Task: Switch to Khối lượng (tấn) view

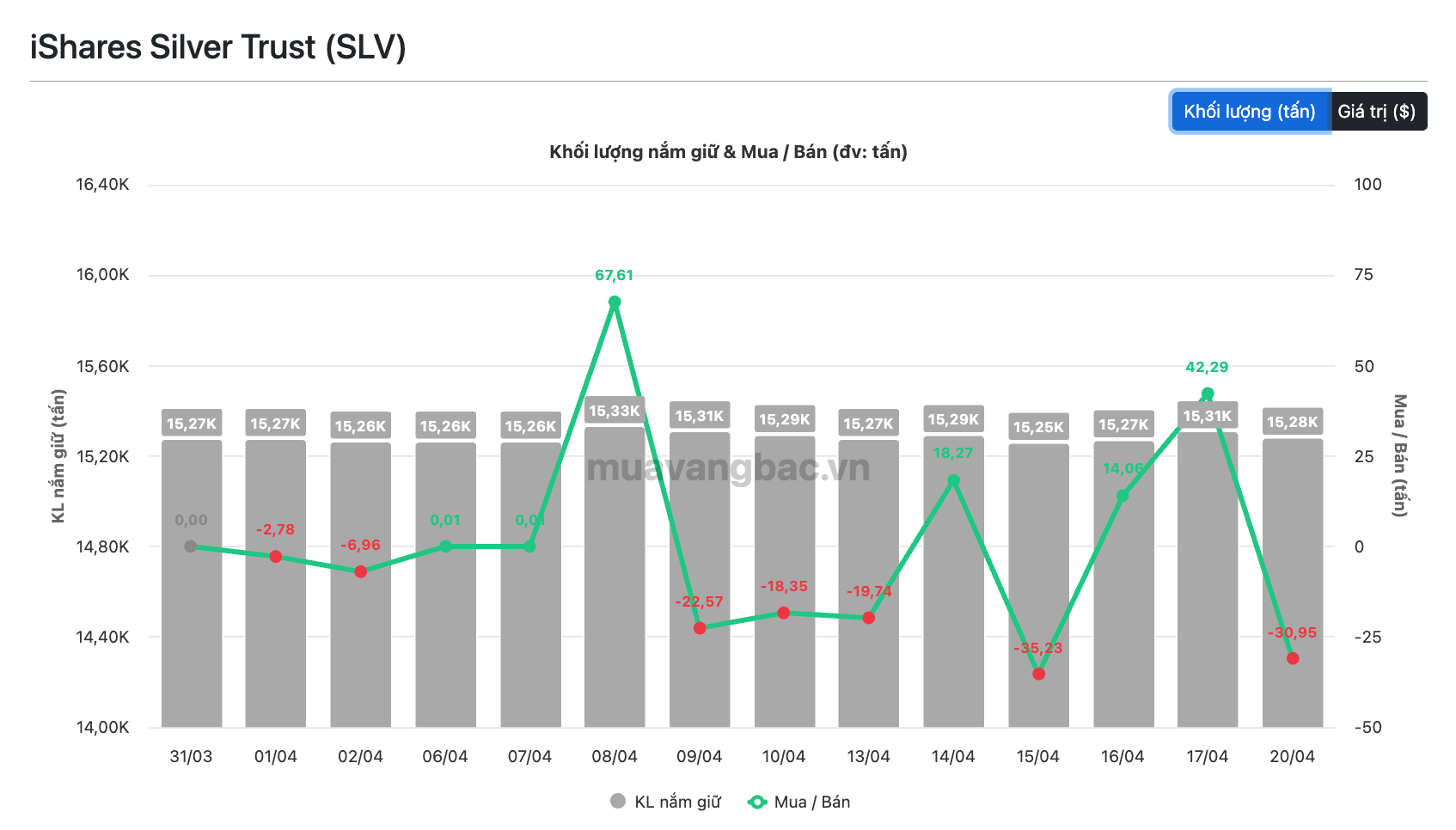Action: (x=1249, y=112)
